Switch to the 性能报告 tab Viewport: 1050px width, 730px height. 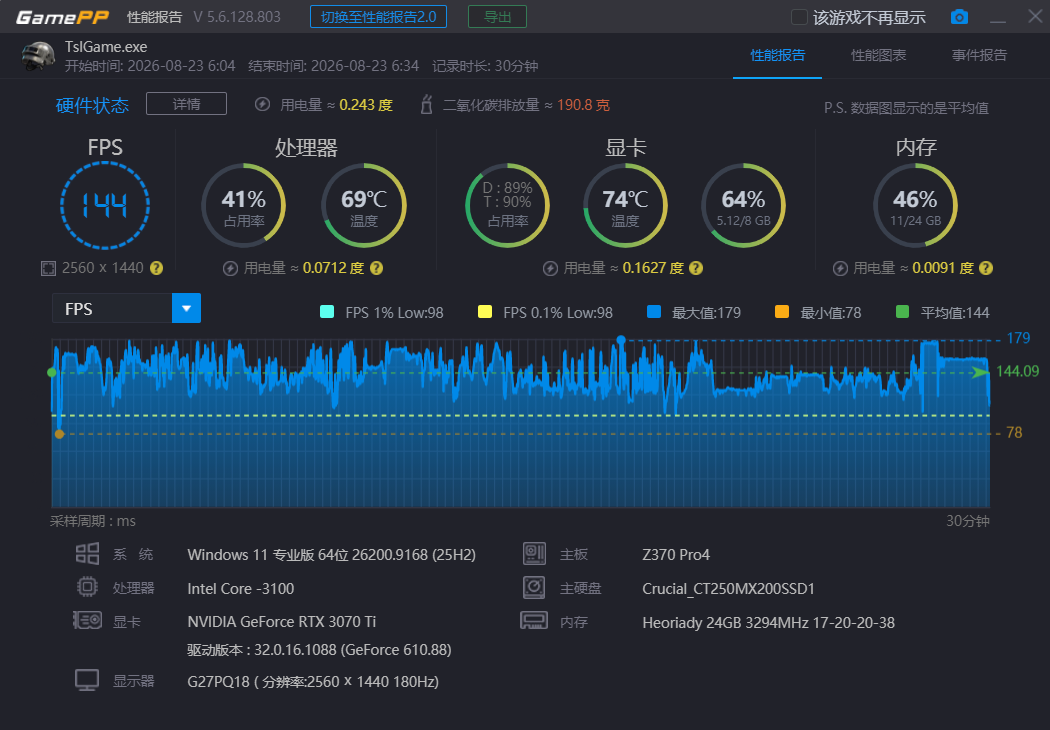(777, 56)
